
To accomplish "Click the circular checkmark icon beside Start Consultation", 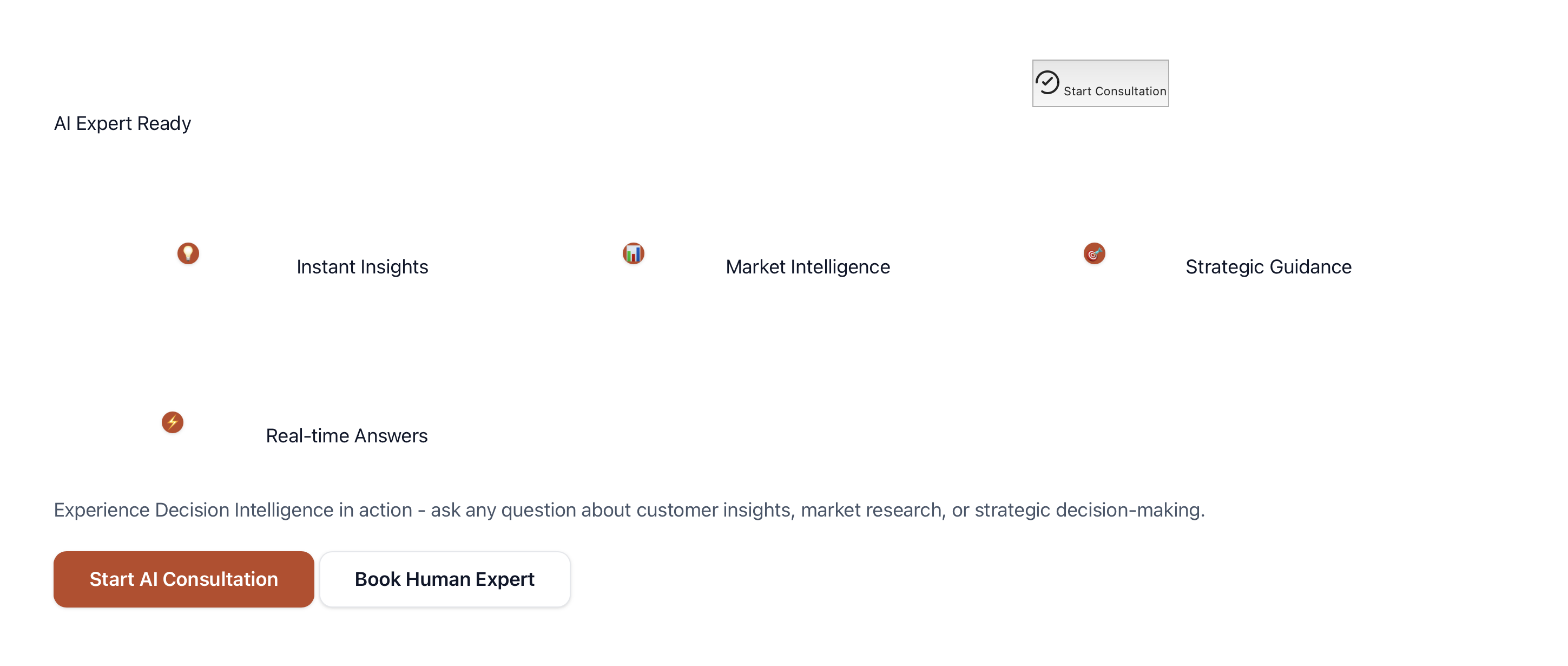I will [x=1047, y=82].
